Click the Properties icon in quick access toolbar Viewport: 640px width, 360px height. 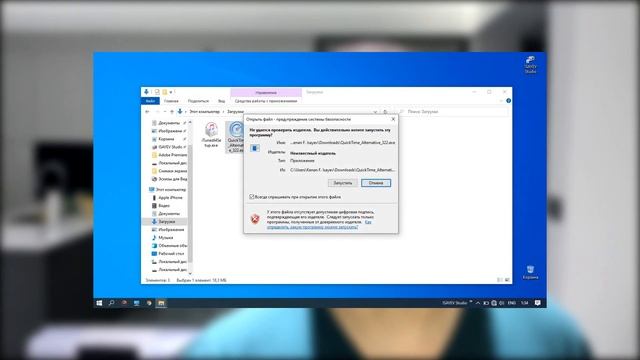[157, 92]
